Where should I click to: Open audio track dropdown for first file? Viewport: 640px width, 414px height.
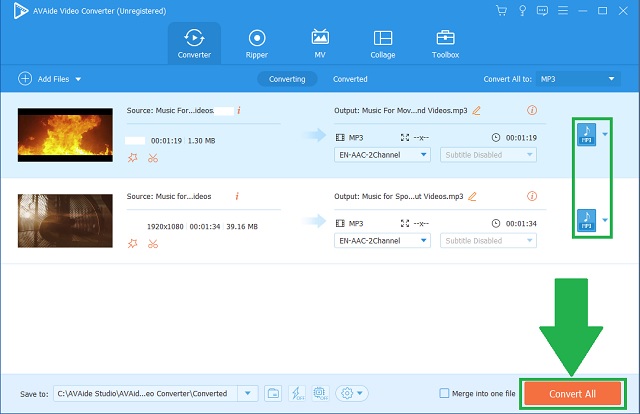point(382,155)
